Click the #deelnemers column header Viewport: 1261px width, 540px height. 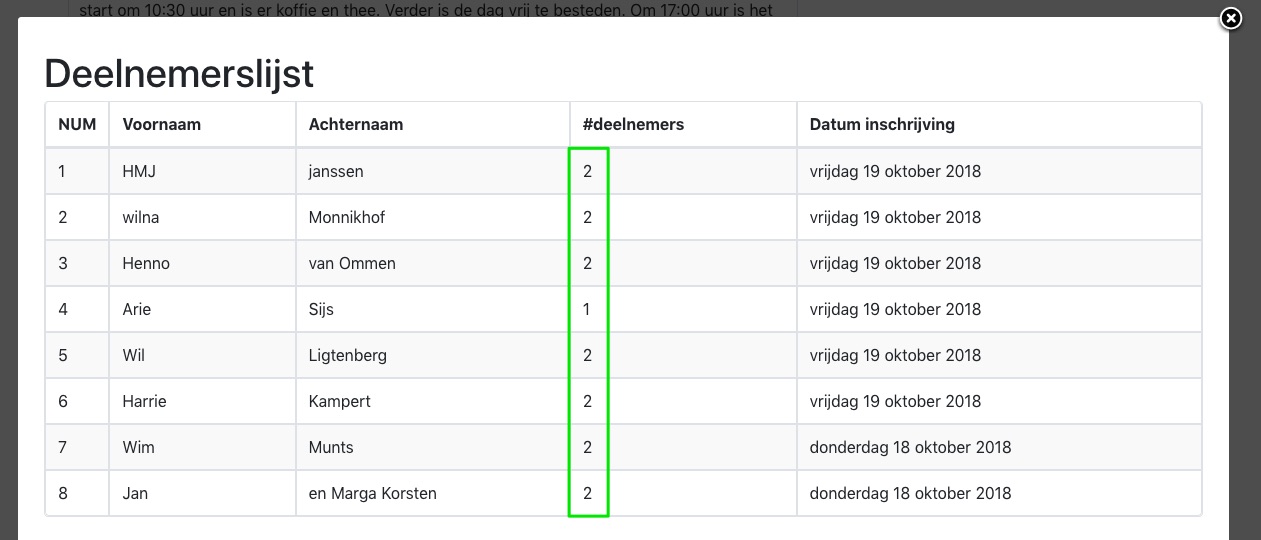coord(683,125)
